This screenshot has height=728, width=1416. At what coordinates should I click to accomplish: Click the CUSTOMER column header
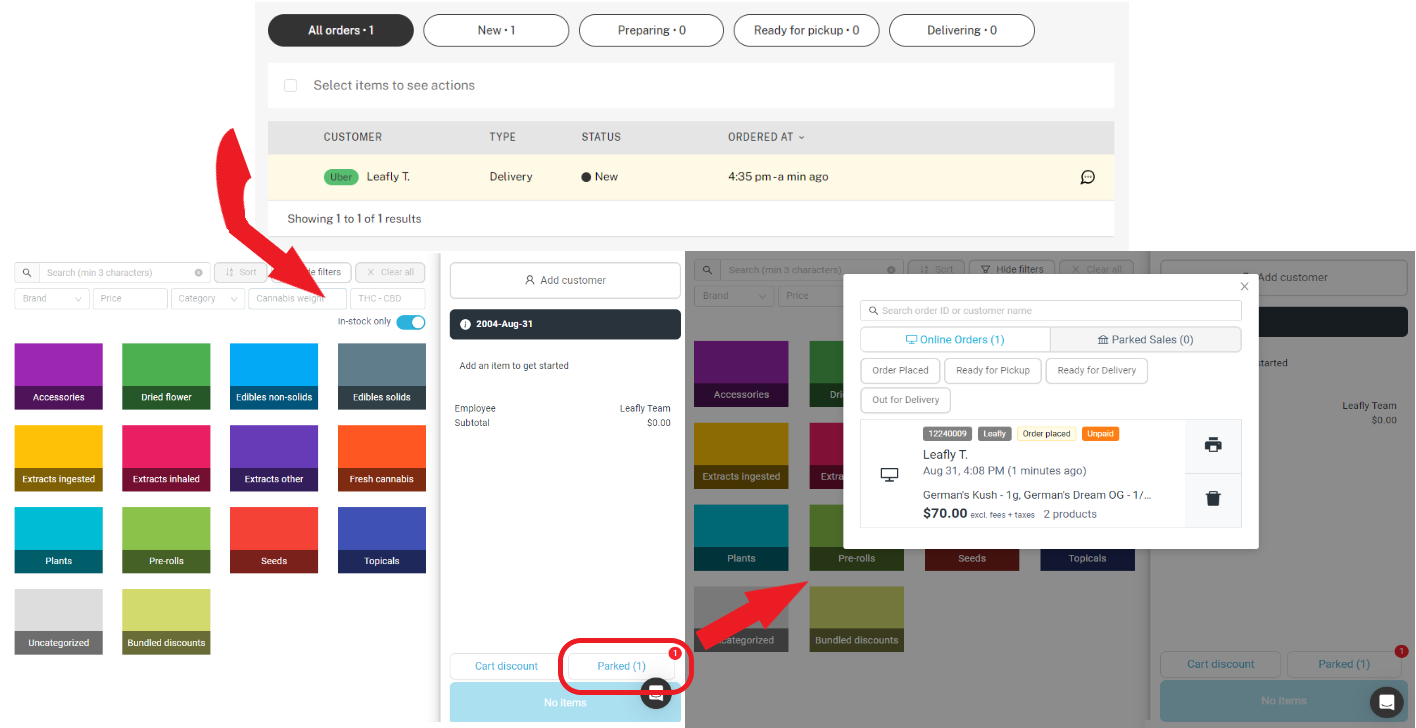(x=353, y=137)
